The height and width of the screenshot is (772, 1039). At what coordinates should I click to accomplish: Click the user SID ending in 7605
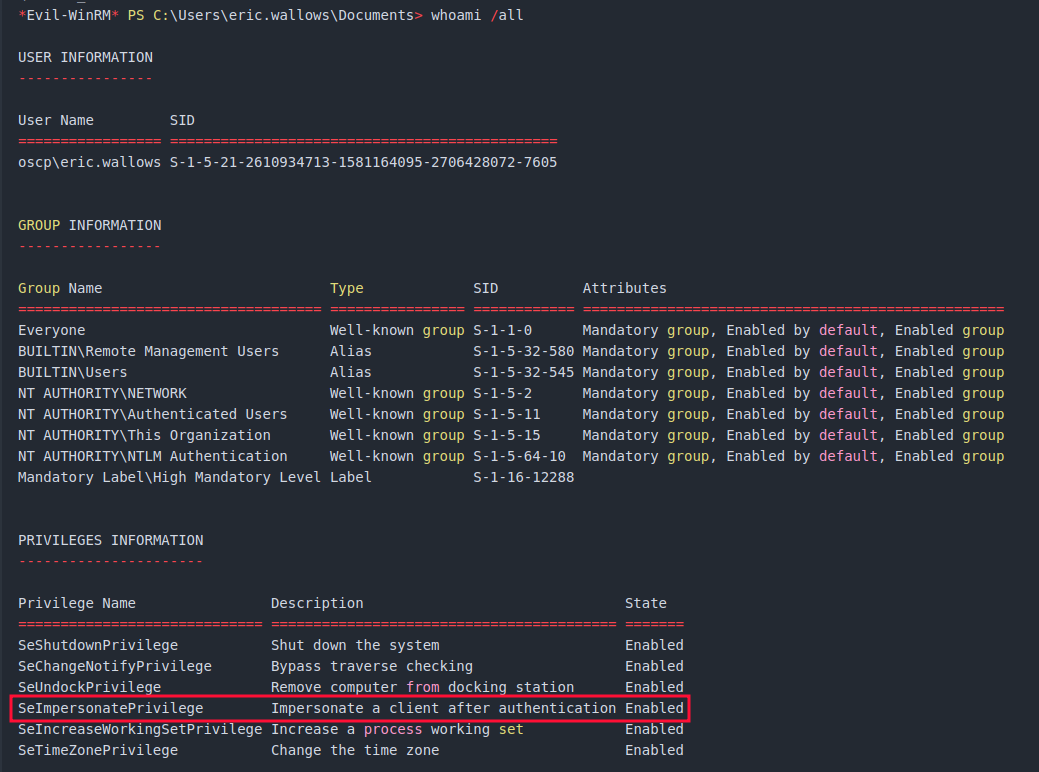[x=363, y=162]
